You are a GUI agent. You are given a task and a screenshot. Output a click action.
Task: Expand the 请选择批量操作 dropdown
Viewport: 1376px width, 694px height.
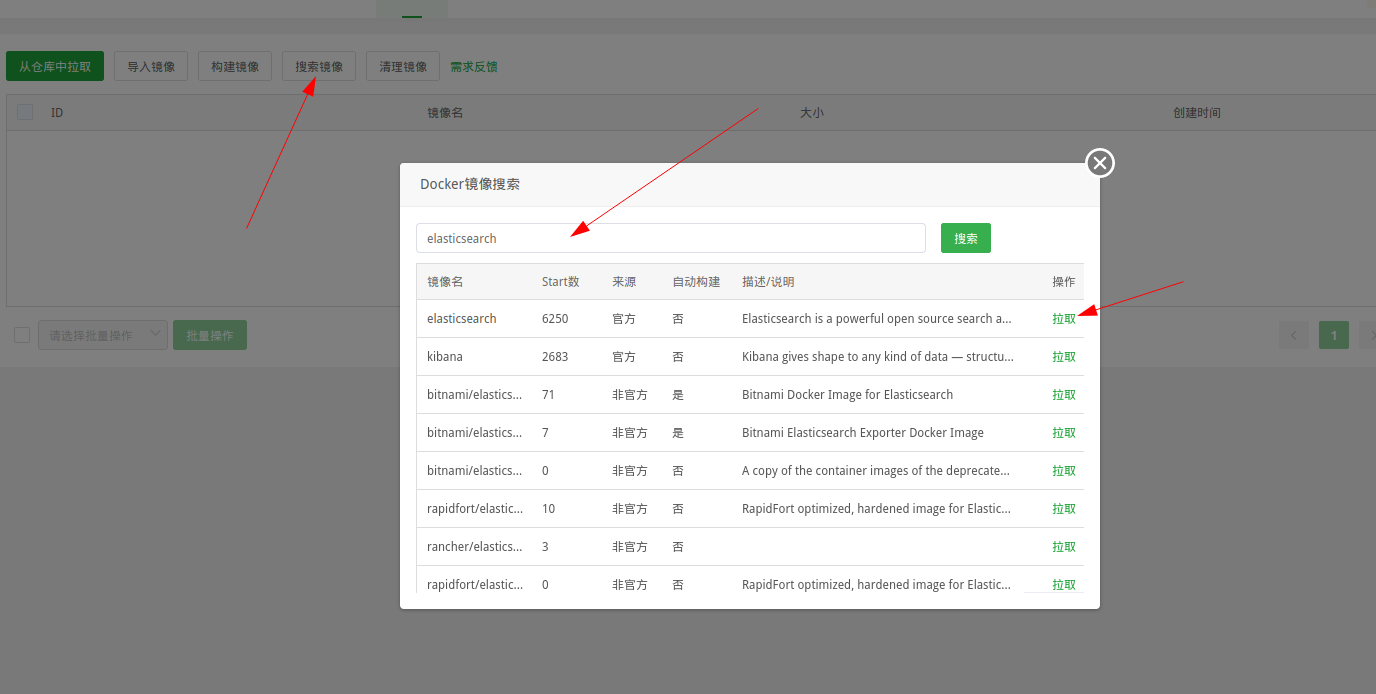[103, 335]
